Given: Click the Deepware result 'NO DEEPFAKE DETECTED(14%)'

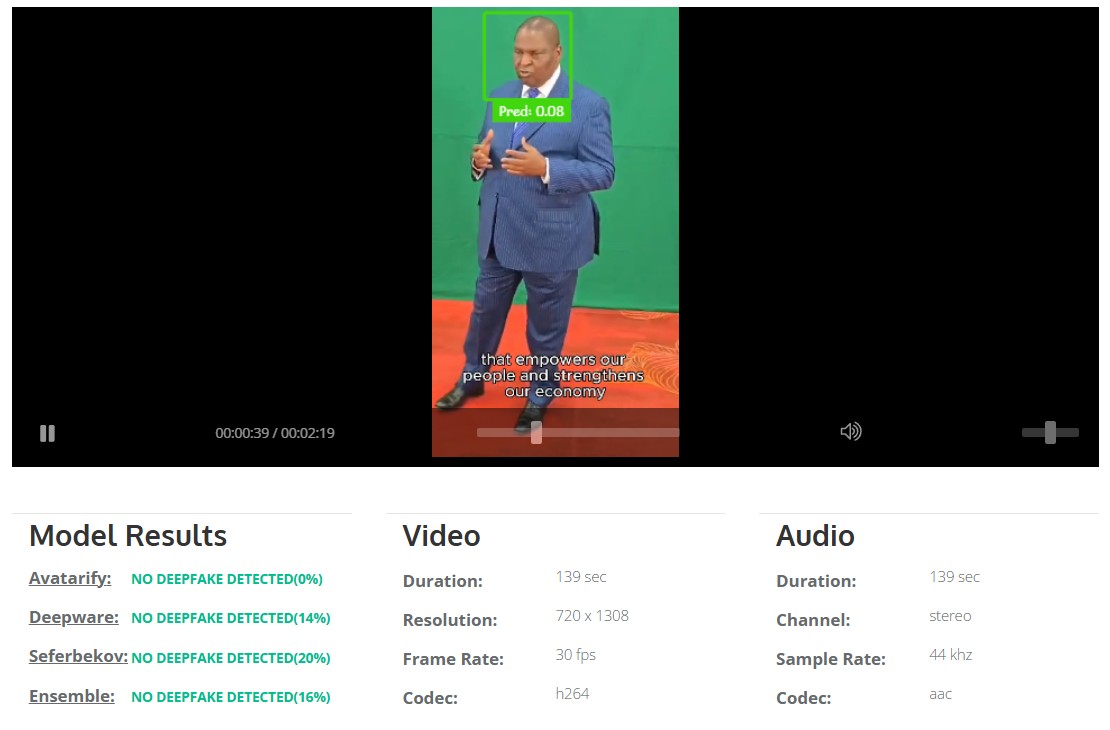Looking at the screenshot, I should coord(231,618).
